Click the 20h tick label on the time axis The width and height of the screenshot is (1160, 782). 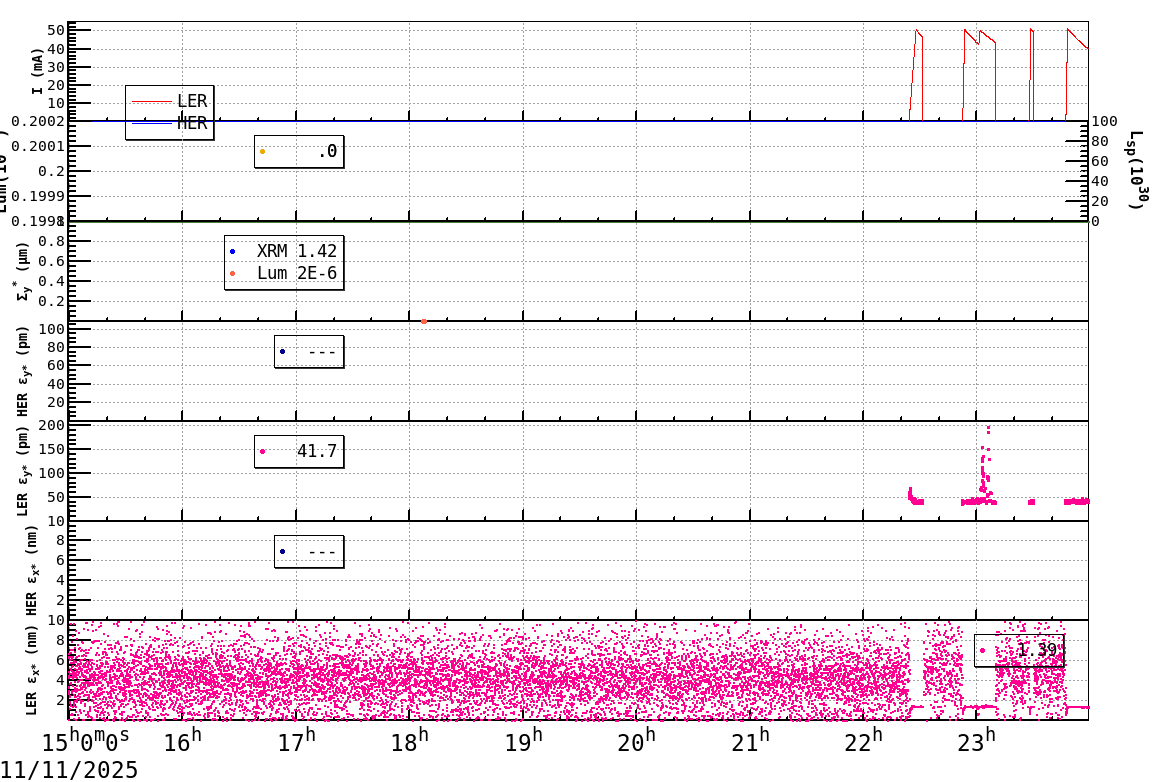click(637, 741)
